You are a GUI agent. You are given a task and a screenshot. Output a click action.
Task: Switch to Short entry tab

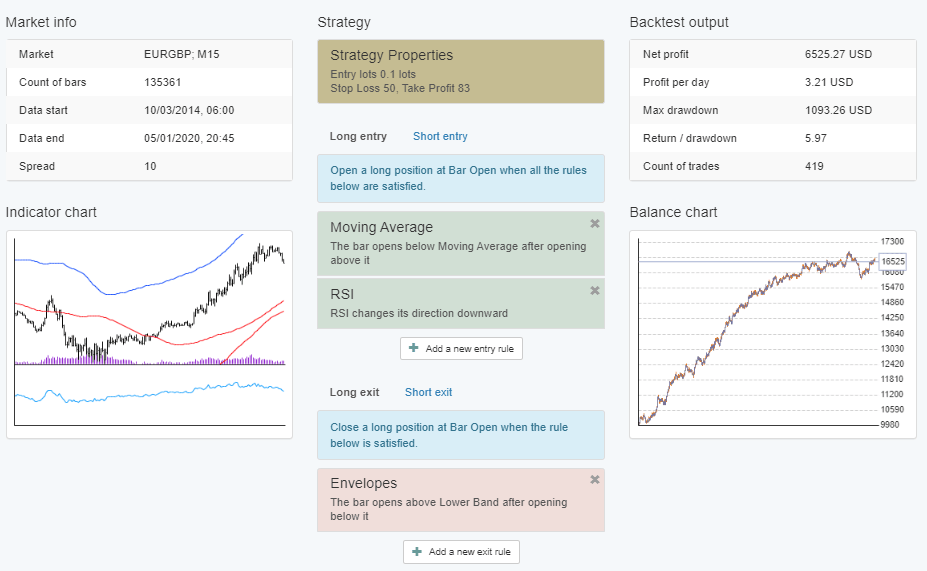click(x=440, y=136)
